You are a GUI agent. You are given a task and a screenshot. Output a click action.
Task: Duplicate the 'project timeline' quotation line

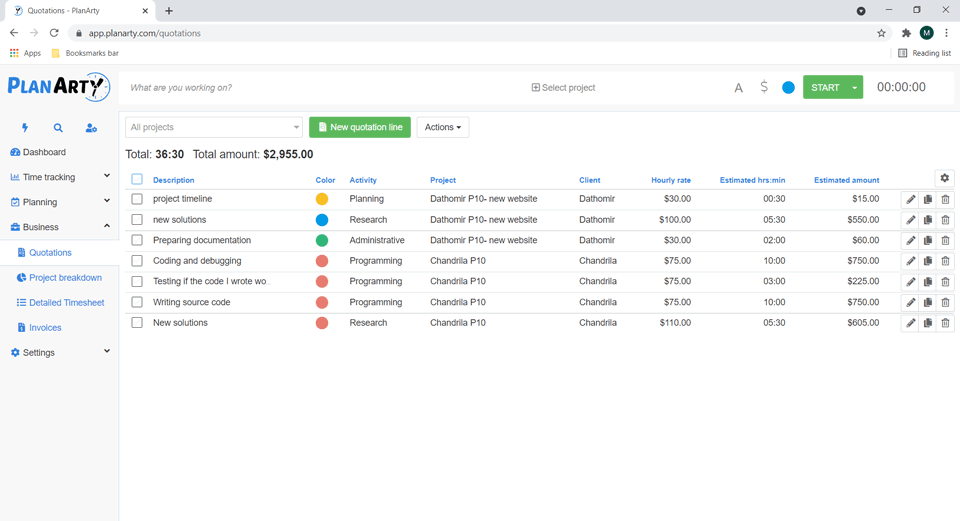[928, 200]
